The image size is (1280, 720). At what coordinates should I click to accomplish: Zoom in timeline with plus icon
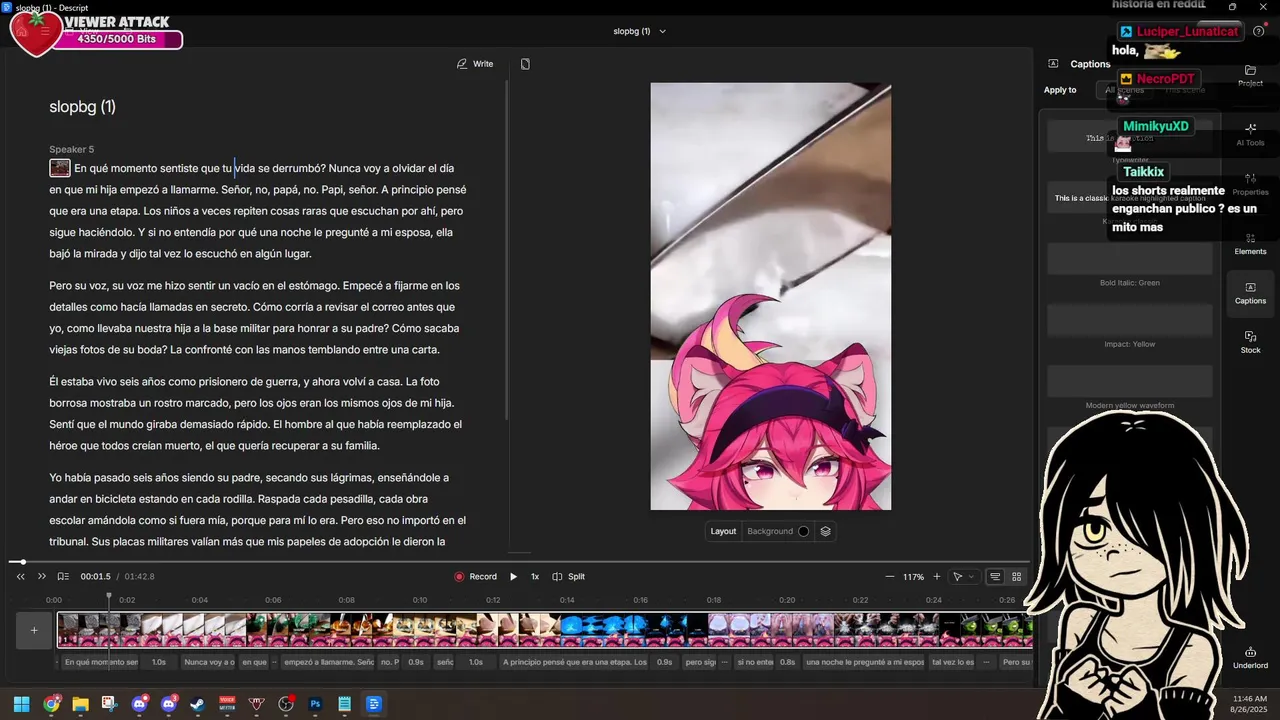[x=937, y=576]
